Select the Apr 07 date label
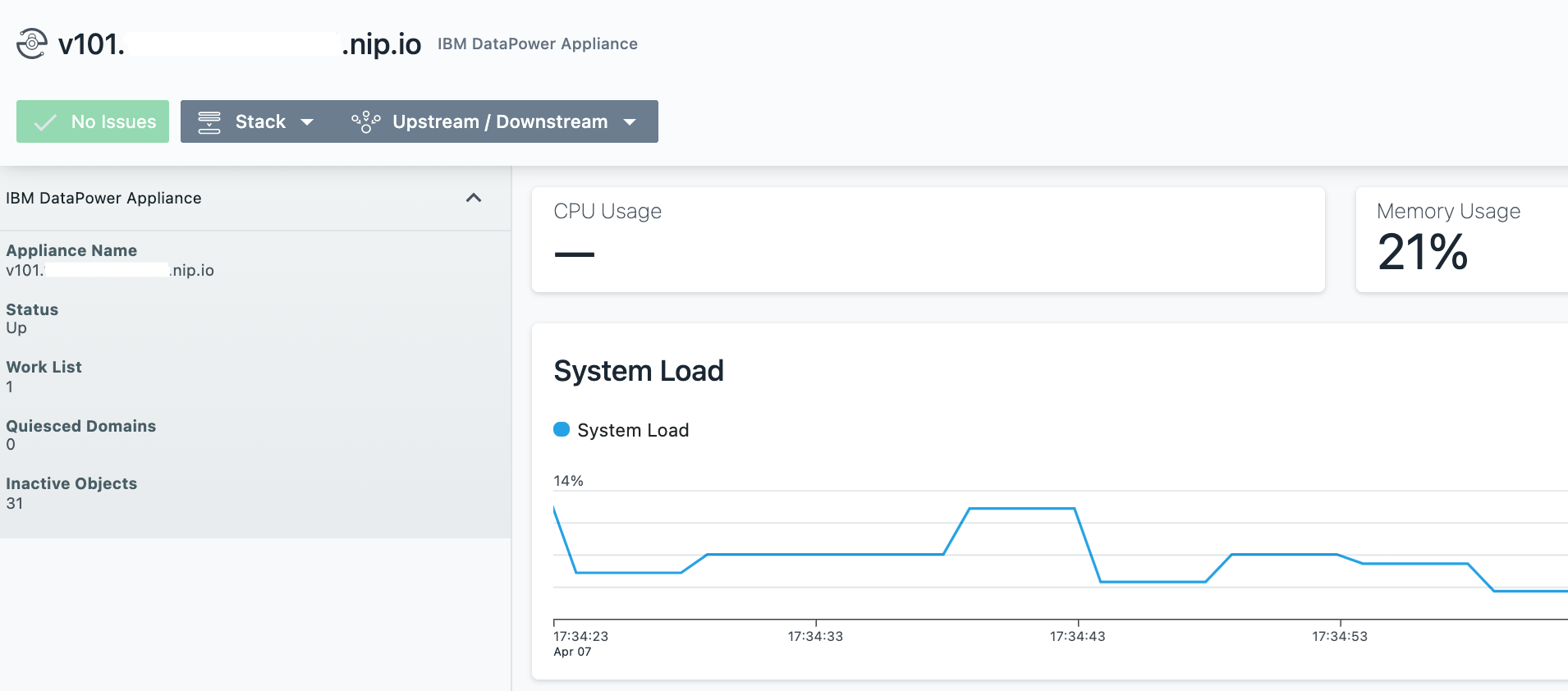 coord(572,652)
